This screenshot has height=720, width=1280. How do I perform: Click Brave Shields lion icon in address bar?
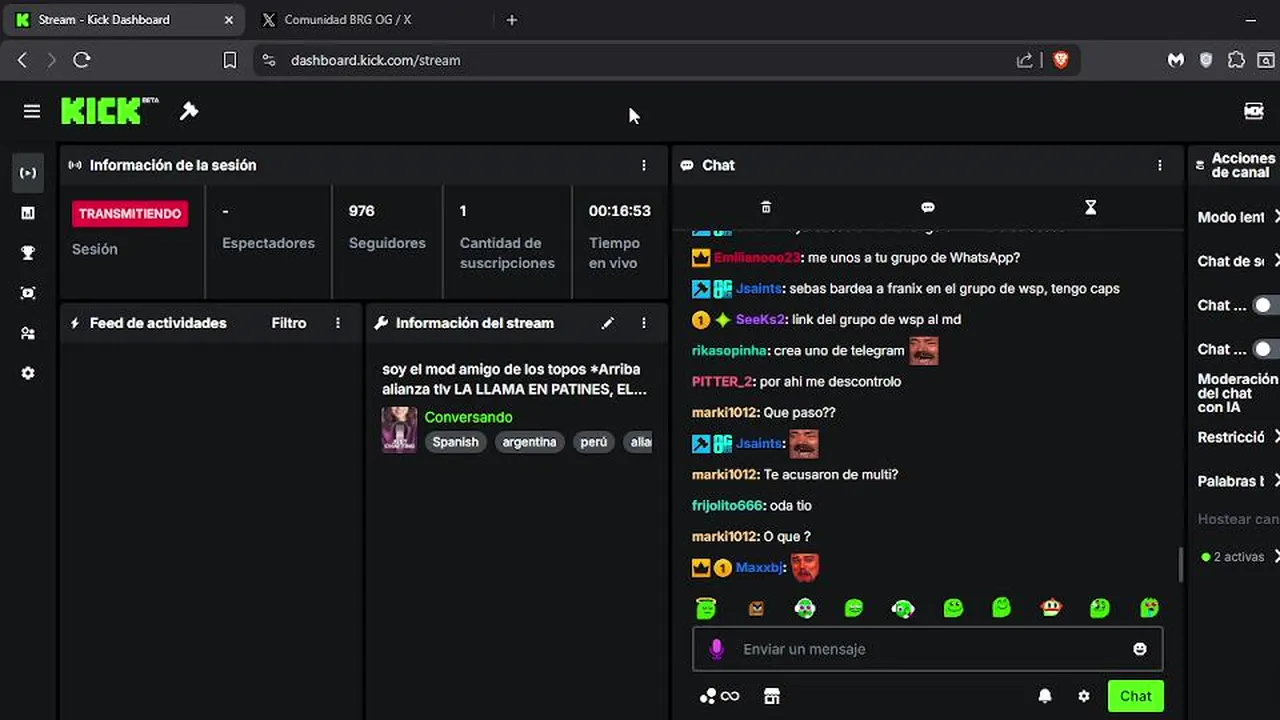1061,60
